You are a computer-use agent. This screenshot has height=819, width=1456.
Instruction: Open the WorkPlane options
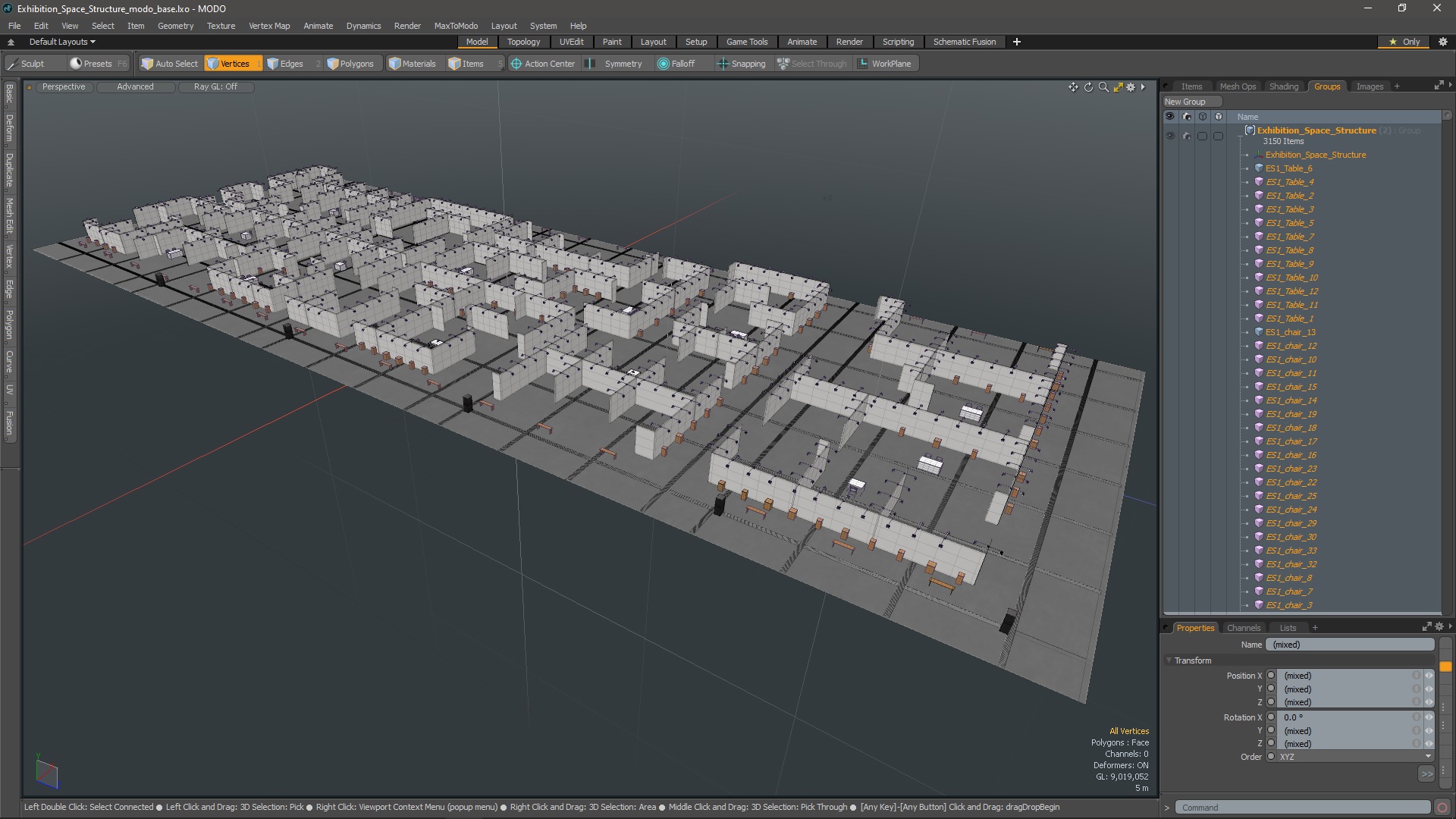click(885, 64)
